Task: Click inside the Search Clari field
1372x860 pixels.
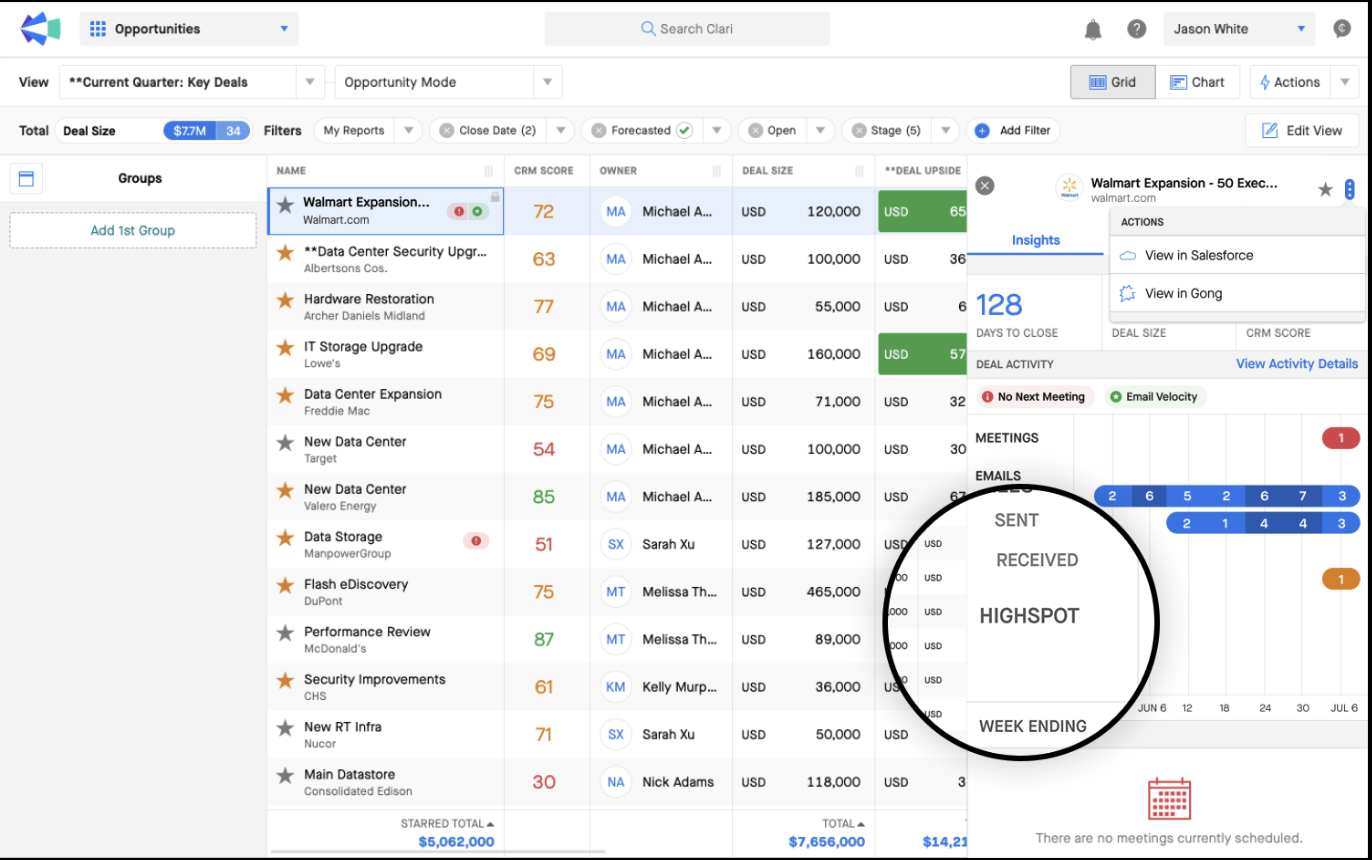Action: [687, 29]
